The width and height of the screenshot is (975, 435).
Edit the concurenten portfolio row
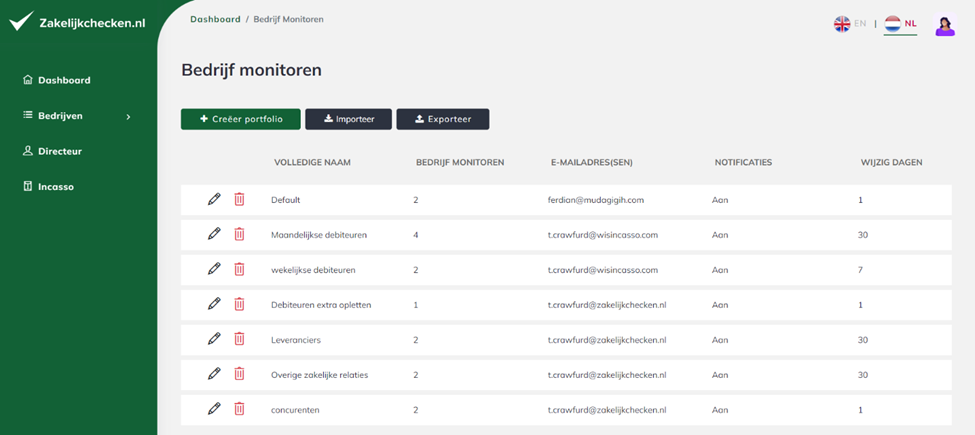pyautogui.click(x=214, y=409)
